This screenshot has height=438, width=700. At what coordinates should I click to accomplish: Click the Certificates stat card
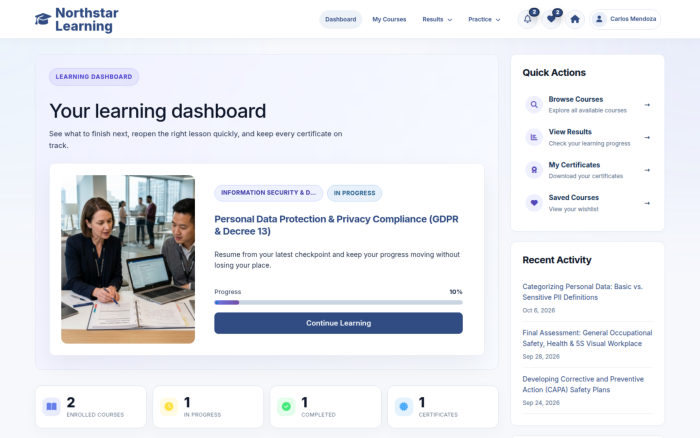coord(443,407)
